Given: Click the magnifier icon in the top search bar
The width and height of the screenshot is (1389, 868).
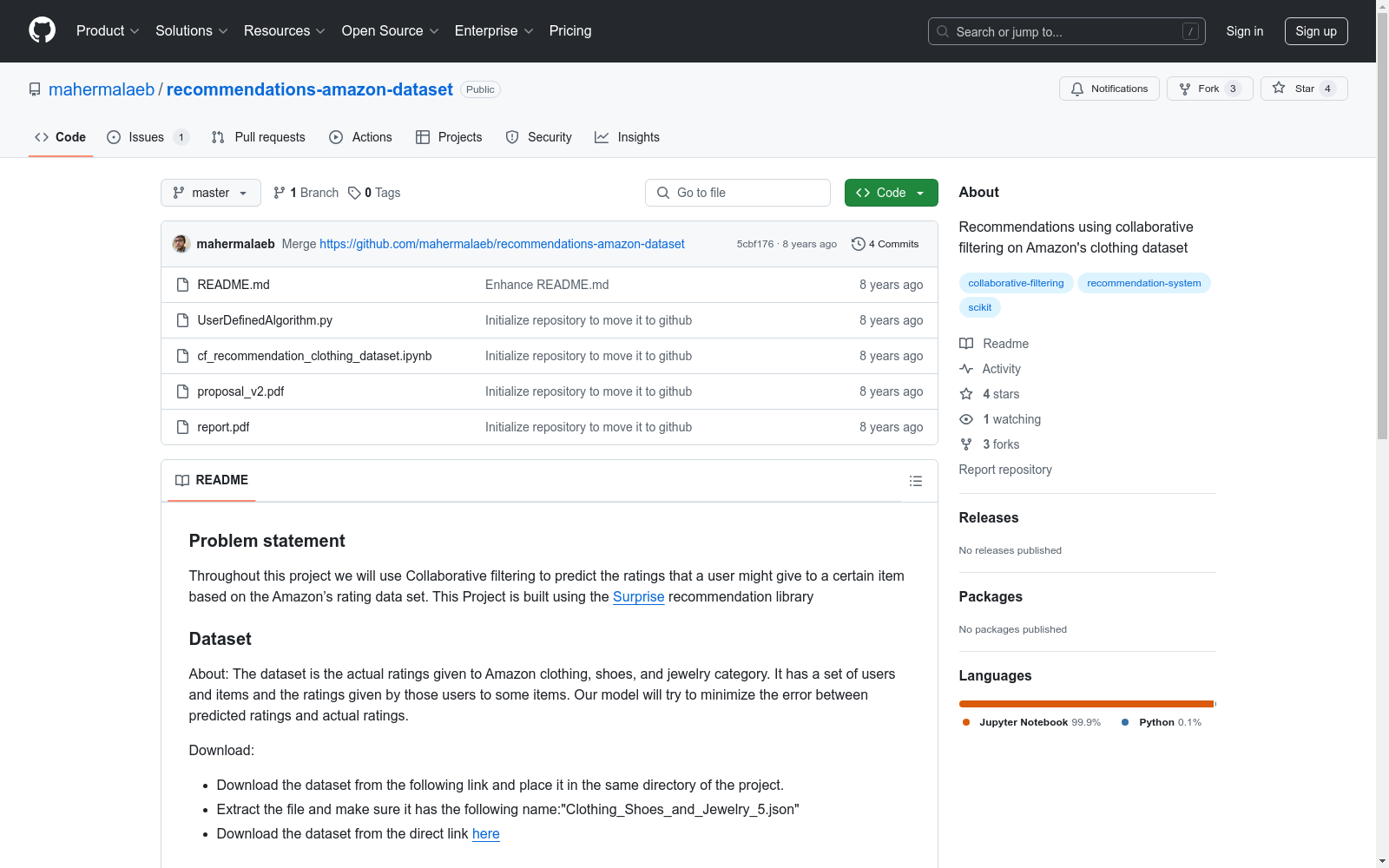Looking at the screenshot, I should (943, 31).
